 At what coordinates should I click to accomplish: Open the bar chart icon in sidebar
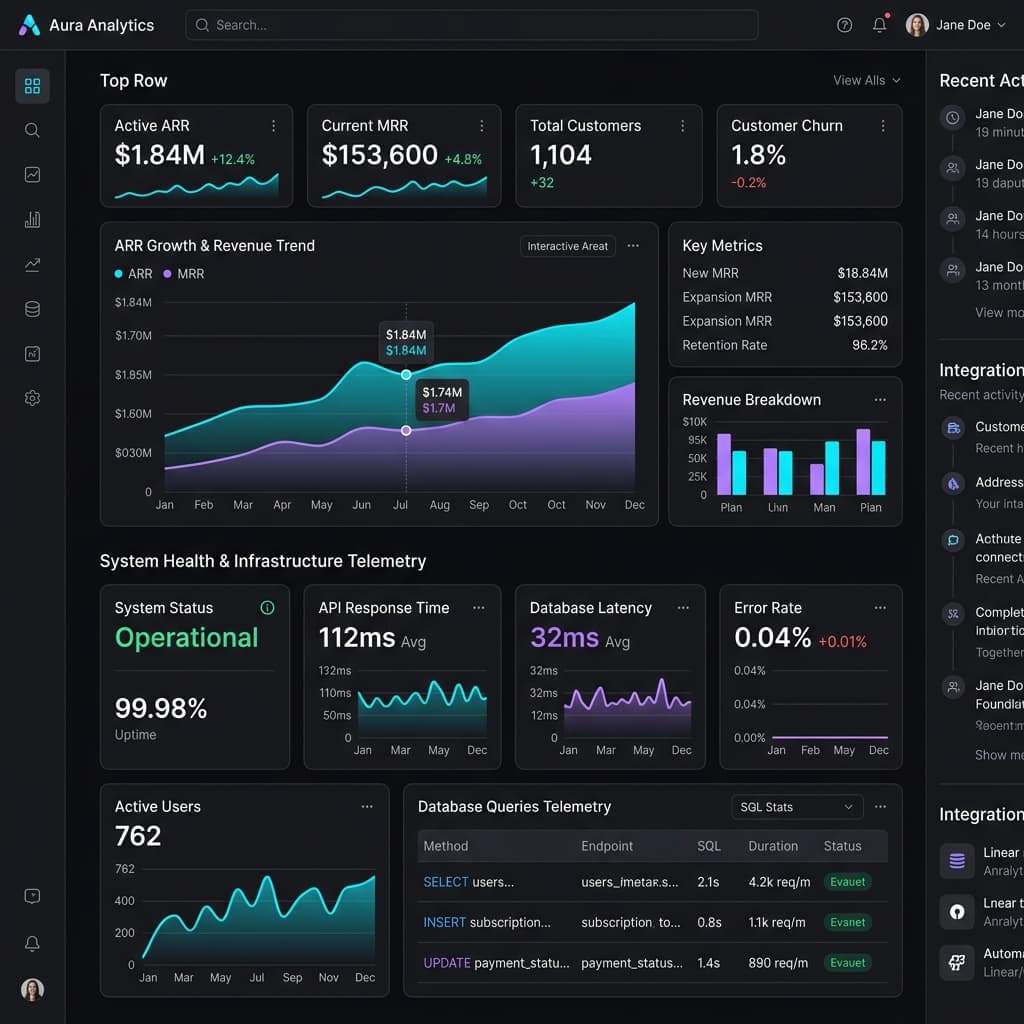[32, 219]
